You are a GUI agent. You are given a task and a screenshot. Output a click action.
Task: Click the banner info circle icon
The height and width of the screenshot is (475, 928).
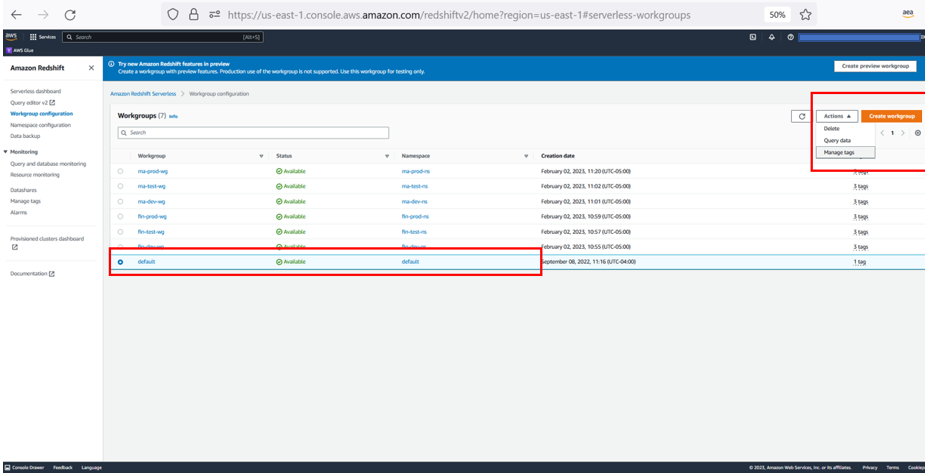click(111, 64)
